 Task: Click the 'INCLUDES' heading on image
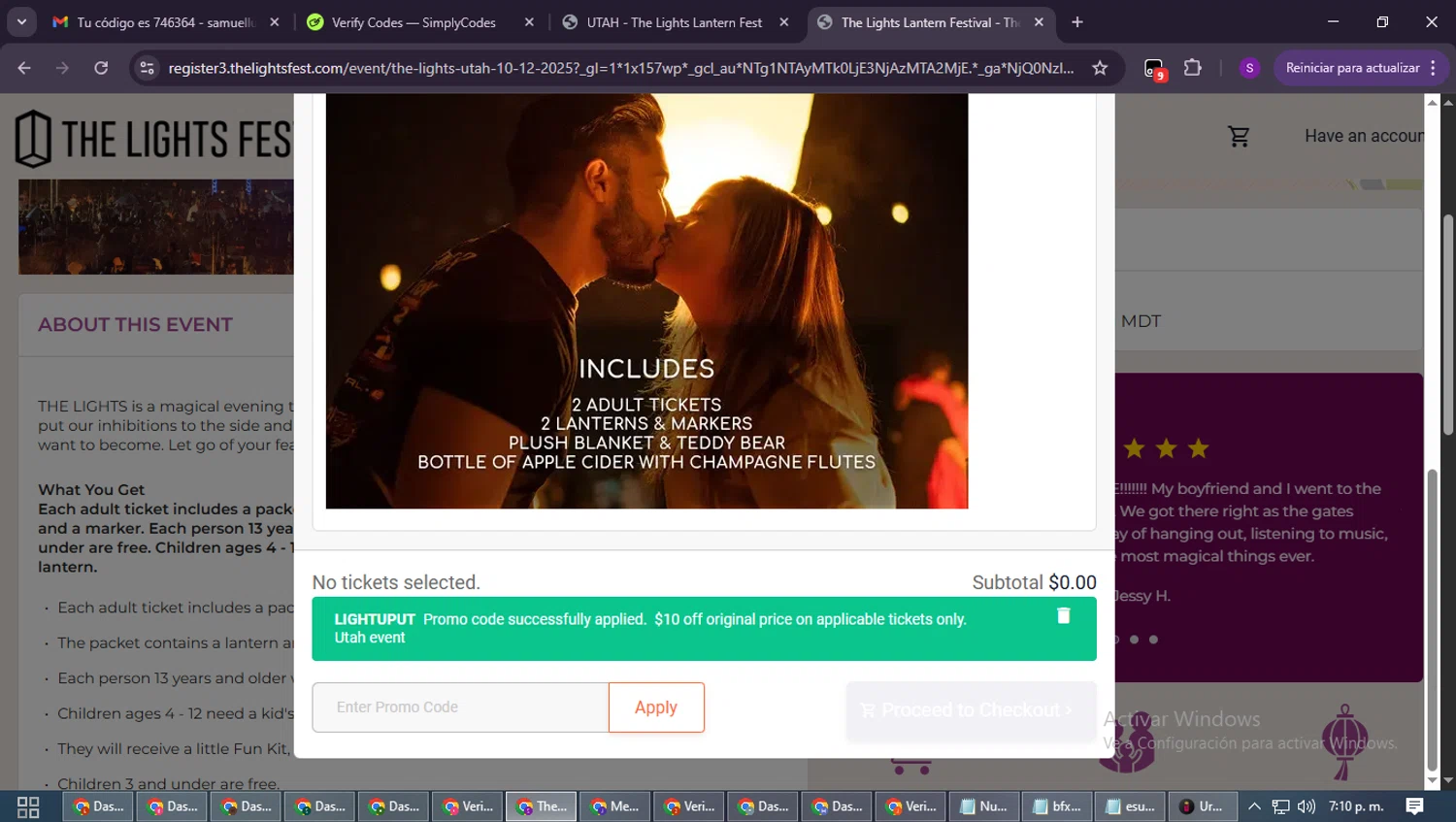click(x=646, y=369)
